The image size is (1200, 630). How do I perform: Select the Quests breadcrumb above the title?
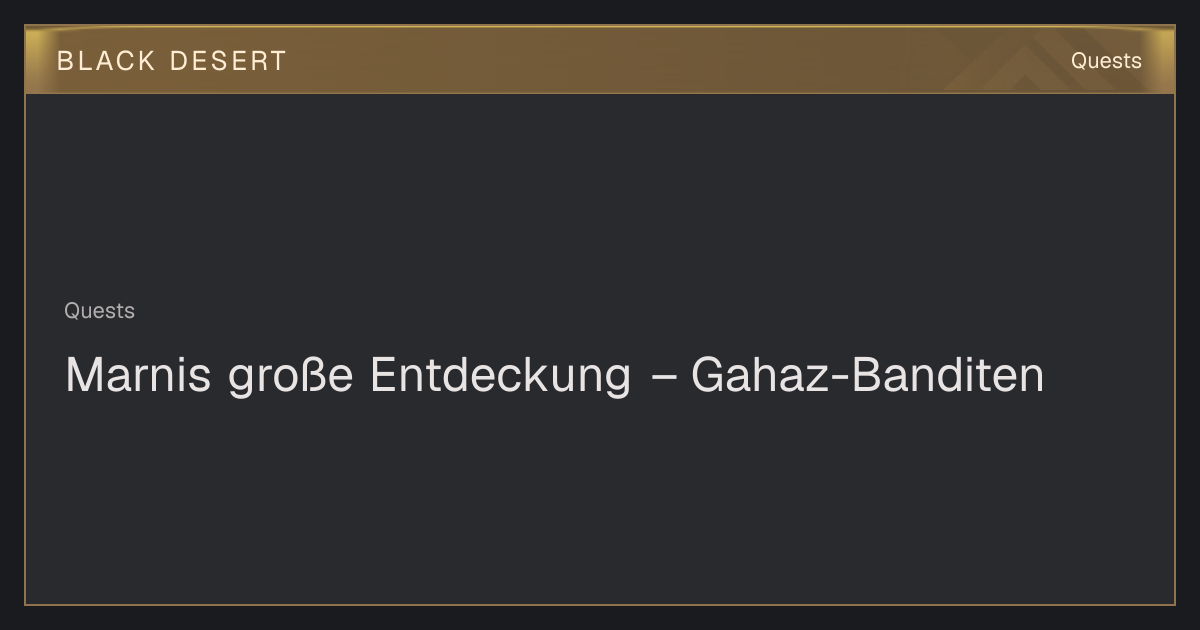pyautogui.click(x=99, y=311)
